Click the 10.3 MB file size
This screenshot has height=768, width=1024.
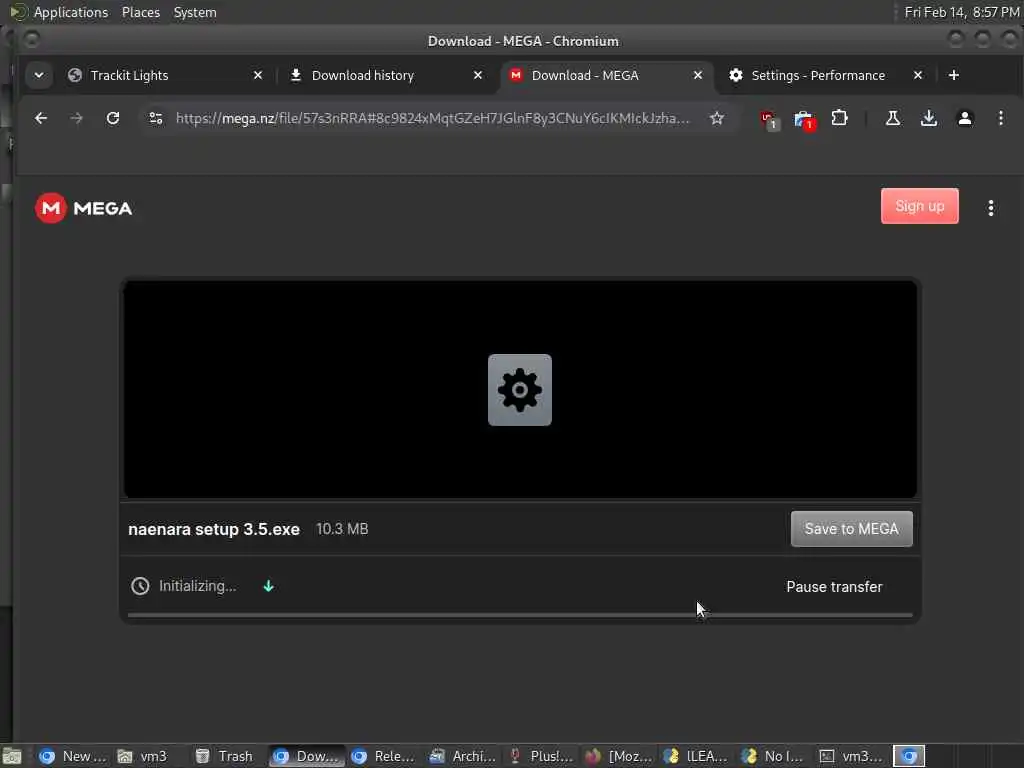tap(342, 529)
